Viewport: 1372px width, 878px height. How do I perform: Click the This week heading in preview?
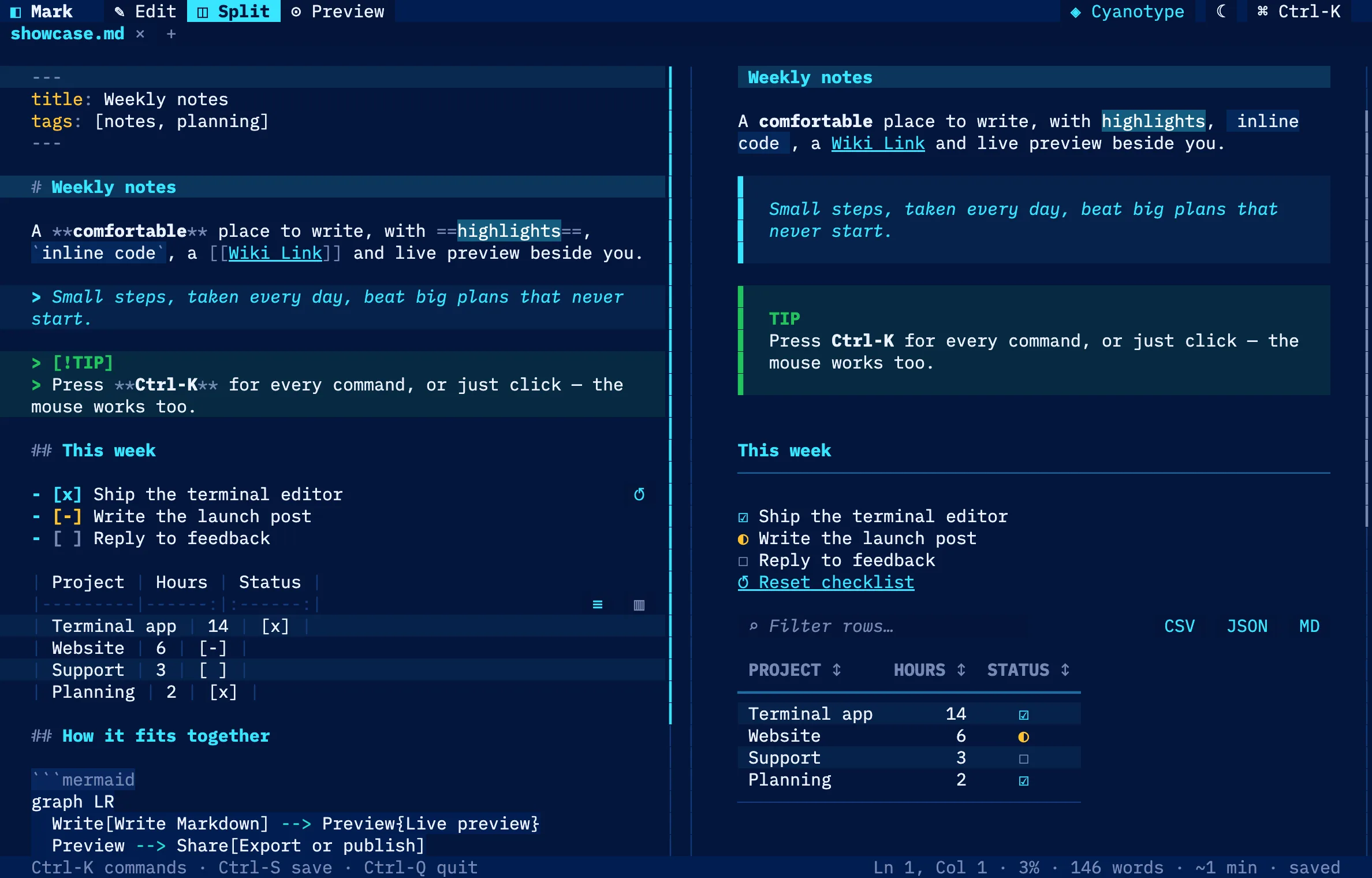[x=784, y=451]
